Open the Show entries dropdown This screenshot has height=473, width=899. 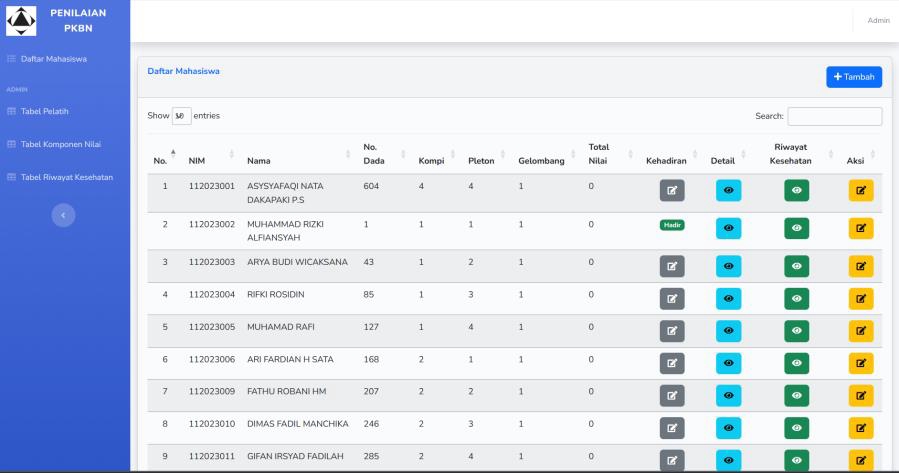pos(181,116)
